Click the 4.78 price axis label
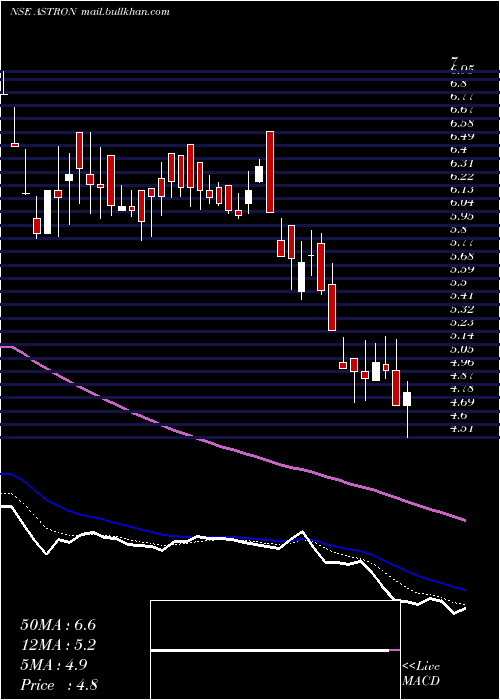This screenshot has height=700, width=500. (x=462, y=388)
